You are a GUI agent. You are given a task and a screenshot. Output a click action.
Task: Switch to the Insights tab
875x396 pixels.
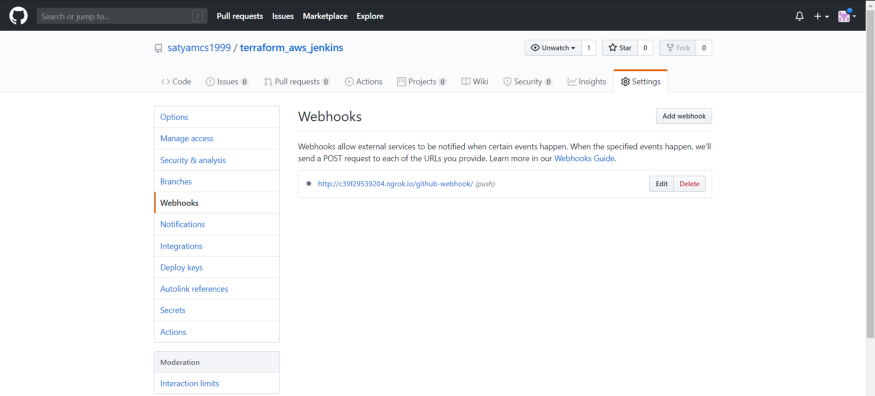click(x=586, y=81)
